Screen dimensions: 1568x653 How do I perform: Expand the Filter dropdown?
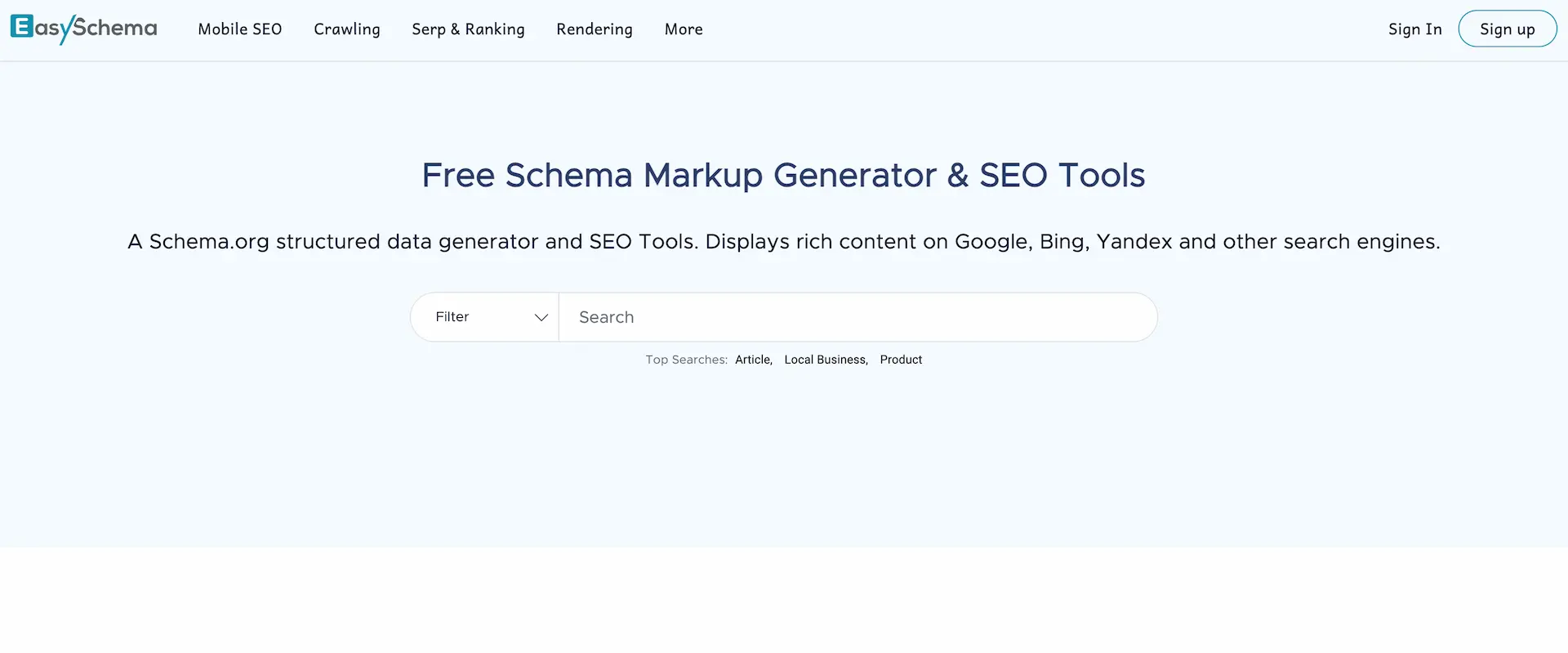pyautogui.click(x=485, y=317)
